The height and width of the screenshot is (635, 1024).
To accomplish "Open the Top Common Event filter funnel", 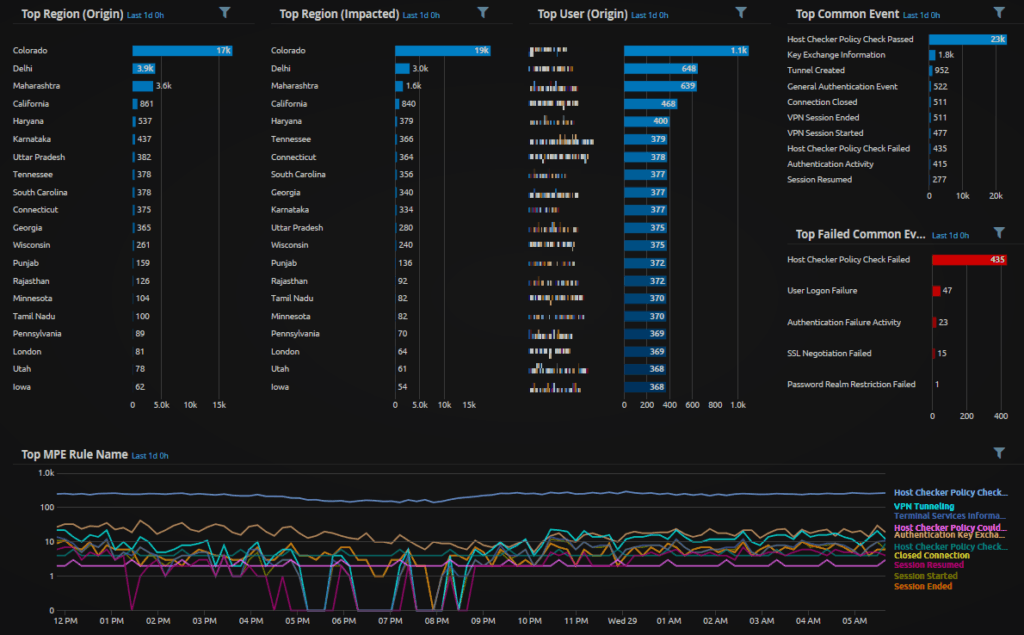I will [x=998, y=13].
